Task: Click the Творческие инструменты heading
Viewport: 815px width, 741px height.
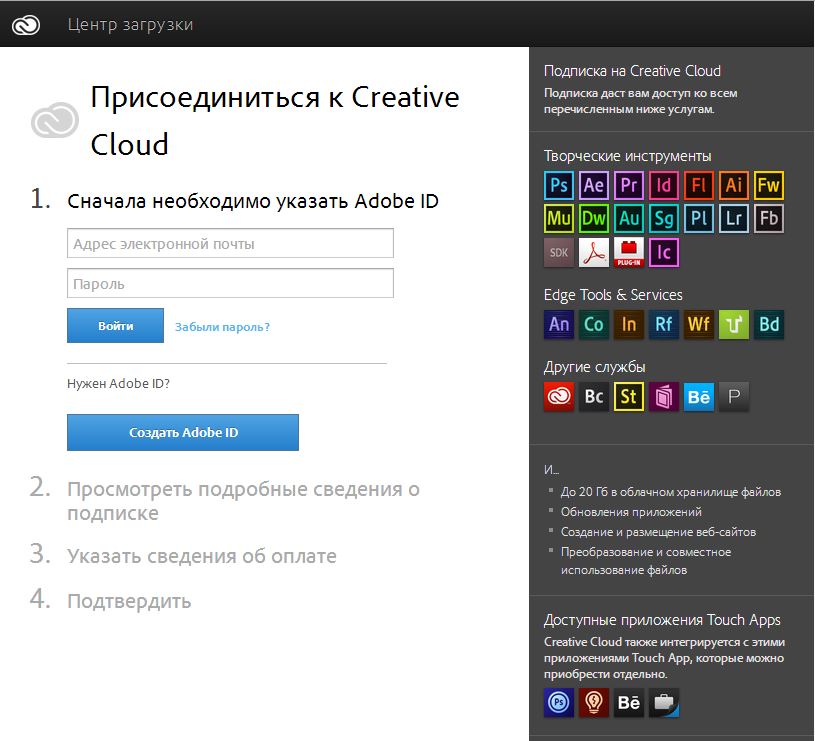Action: coord(627,156)
